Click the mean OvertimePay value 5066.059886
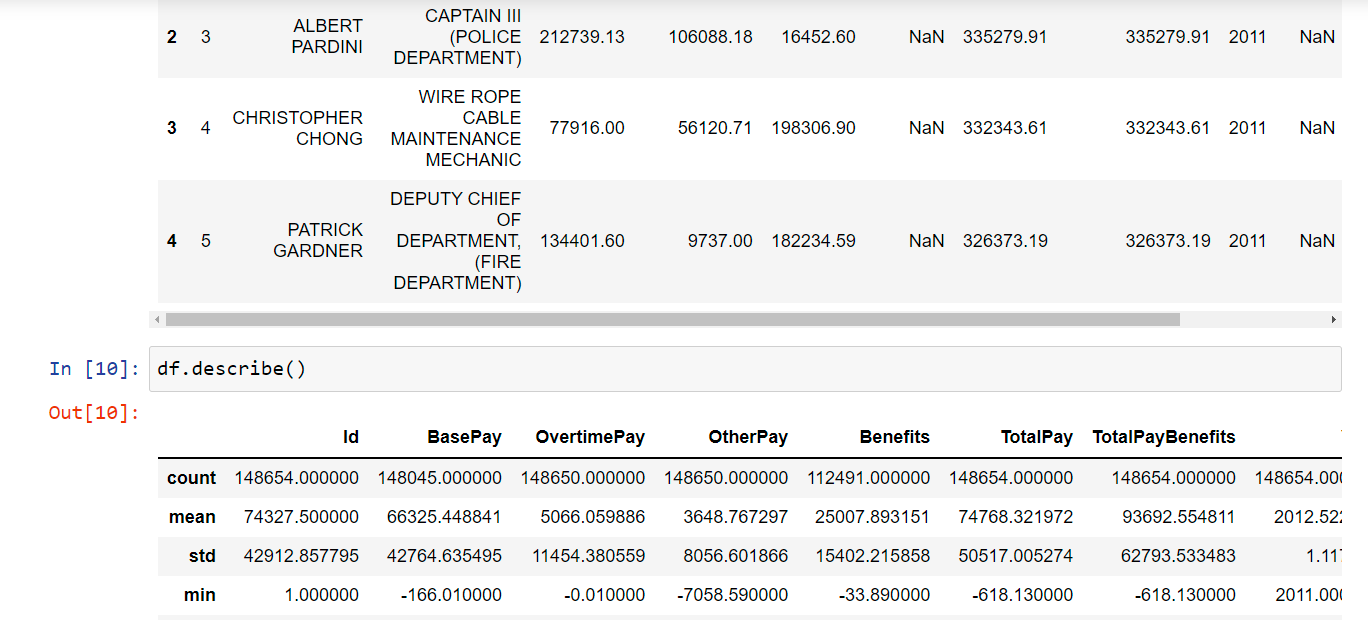The height and width of the screenshot is (620, 1368). [x=592, y=517]
